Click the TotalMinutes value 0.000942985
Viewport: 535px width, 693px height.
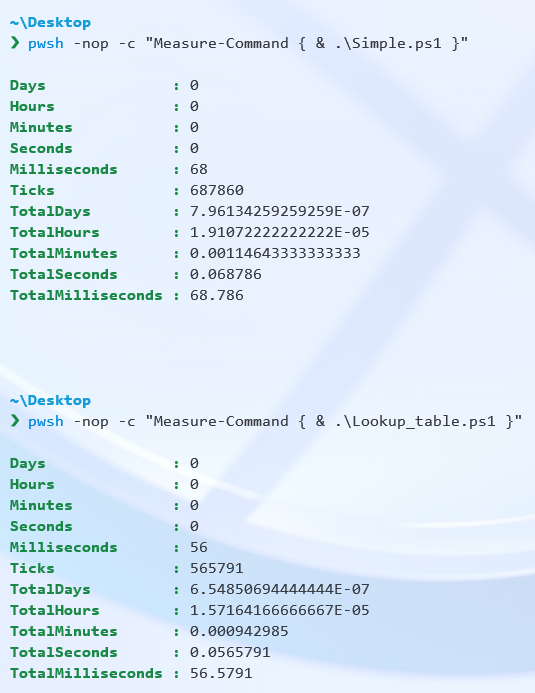point(239,631)
